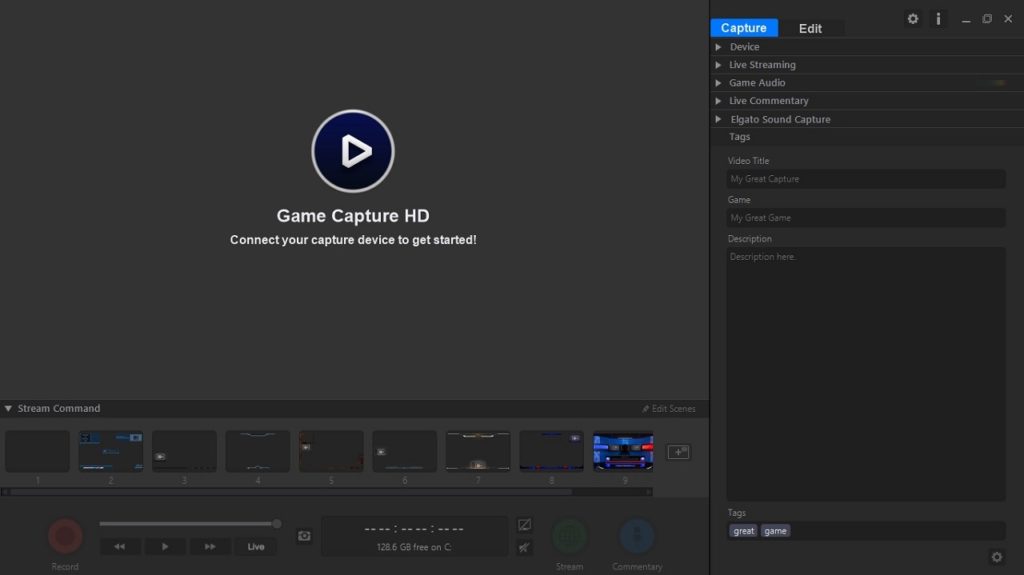Click the Description text area
This screenshot has height=575, width=1024.
coord(866,374)
